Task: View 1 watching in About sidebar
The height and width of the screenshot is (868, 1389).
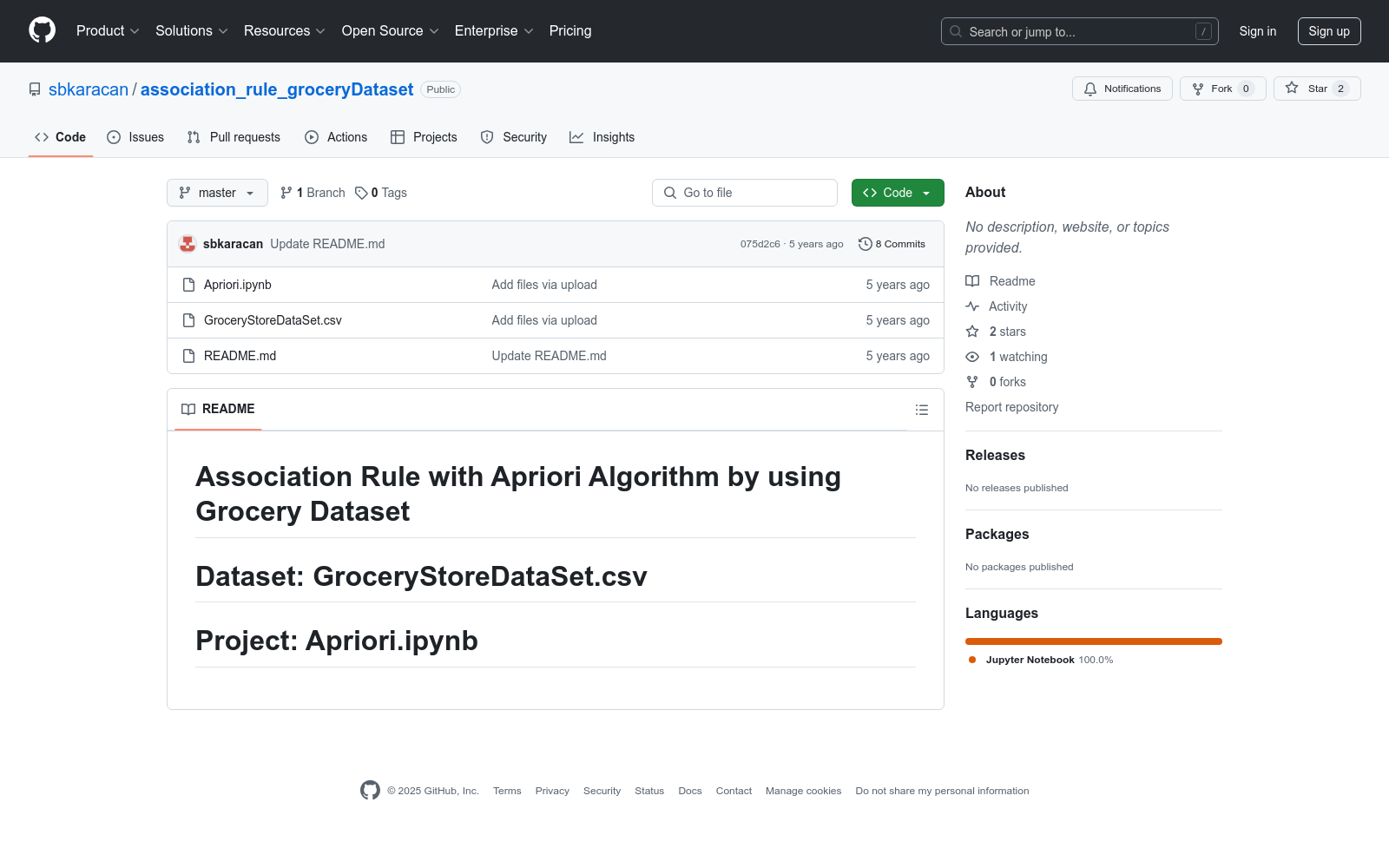Action: coord(1006,357)
